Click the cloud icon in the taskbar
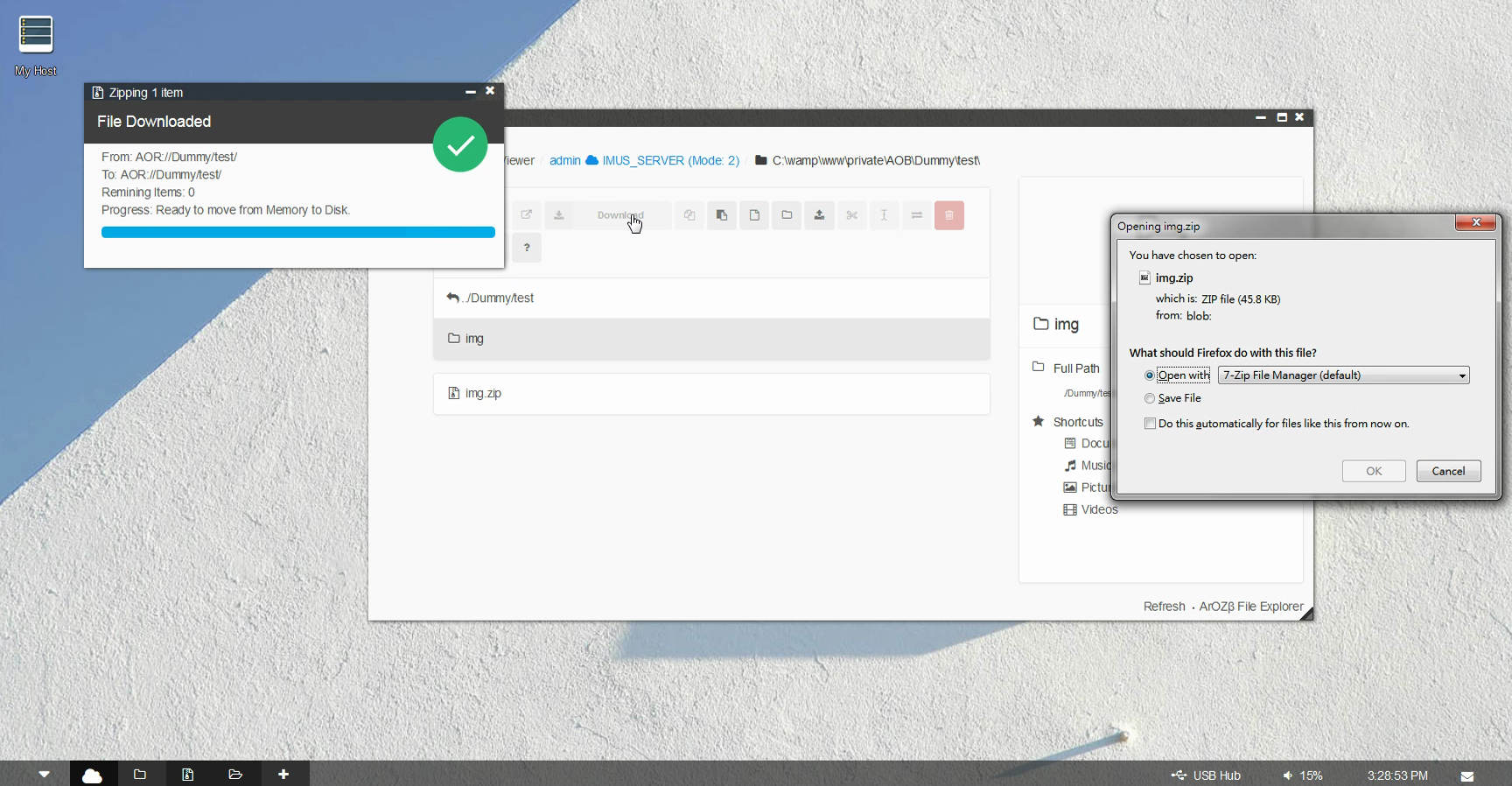The width and height of the screenshot is (1512, 786). [x=92, y=775]
